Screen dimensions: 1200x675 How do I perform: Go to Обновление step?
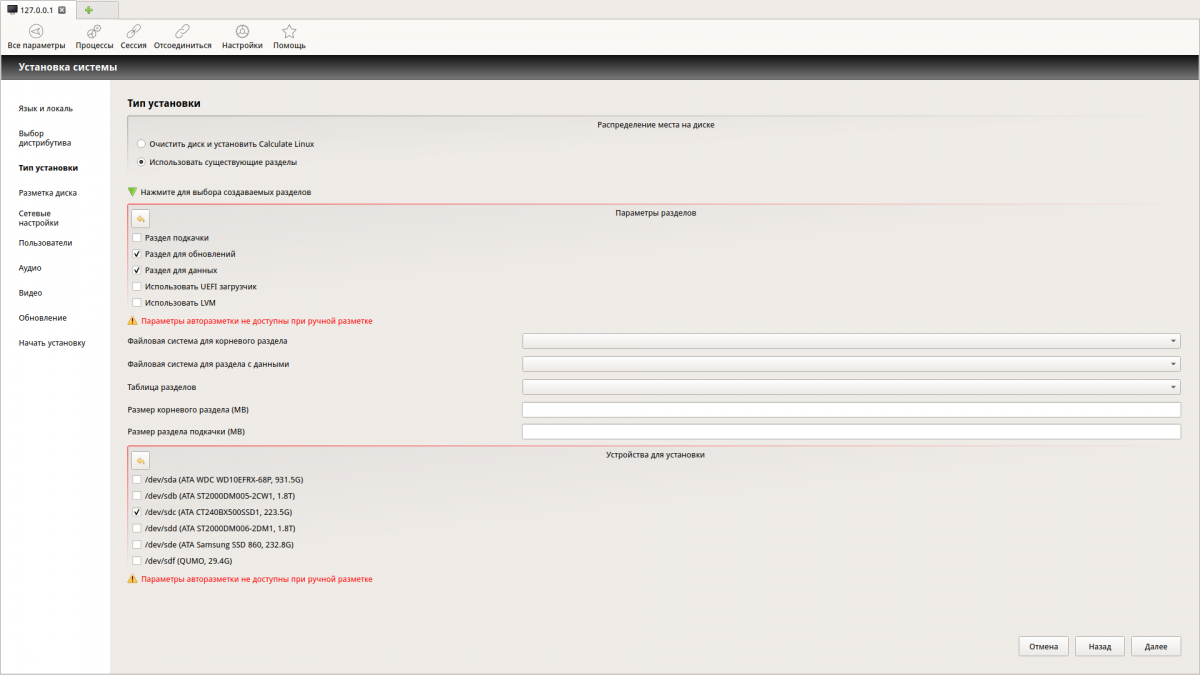43,318
